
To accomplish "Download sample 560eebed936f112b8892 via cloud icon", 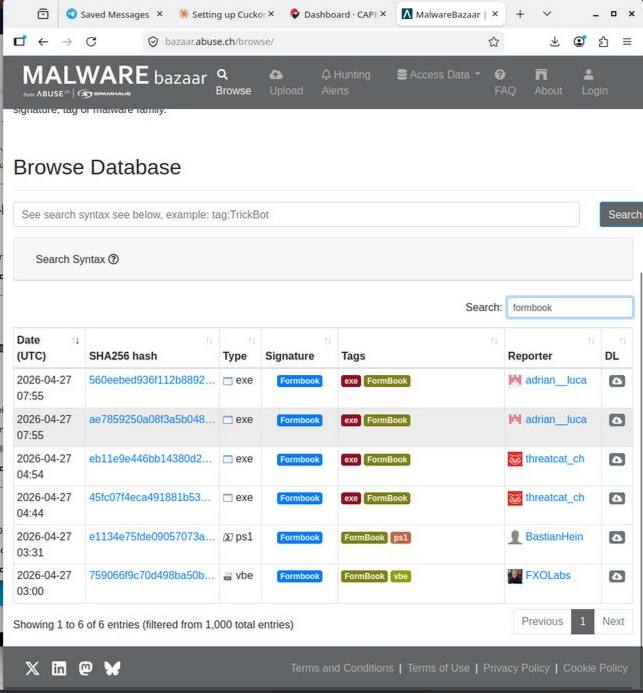I will click(x=617, y=381).
